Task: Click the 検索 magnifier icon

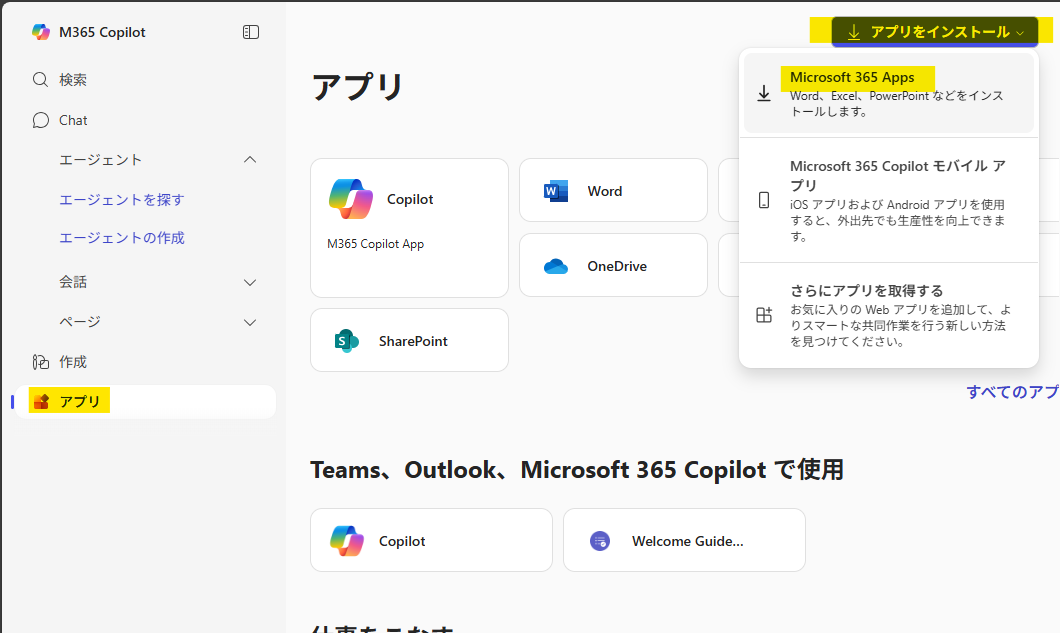Action: coord(41,80)
